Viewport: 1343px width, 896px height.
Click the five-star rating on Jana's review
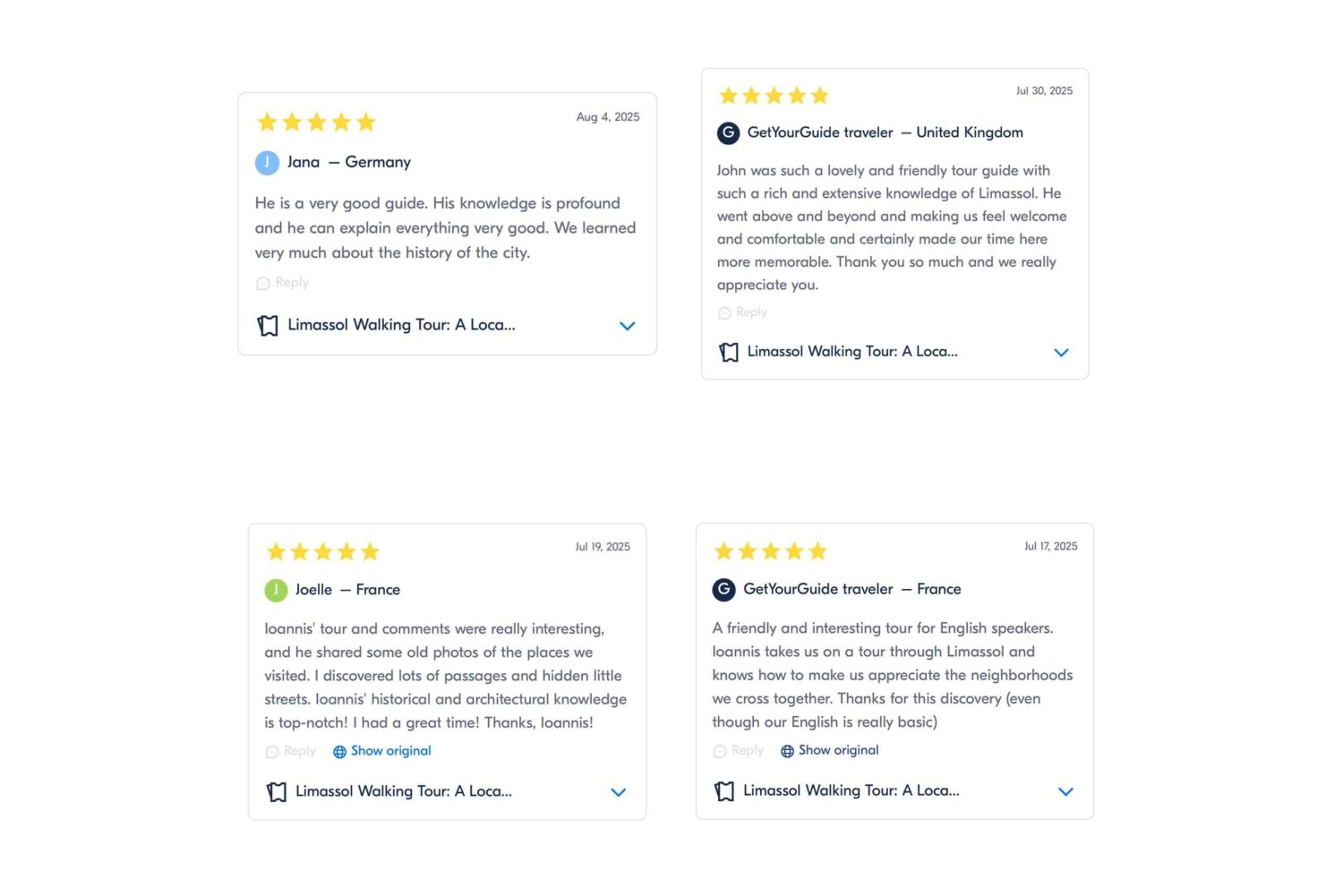coord(316,123)
